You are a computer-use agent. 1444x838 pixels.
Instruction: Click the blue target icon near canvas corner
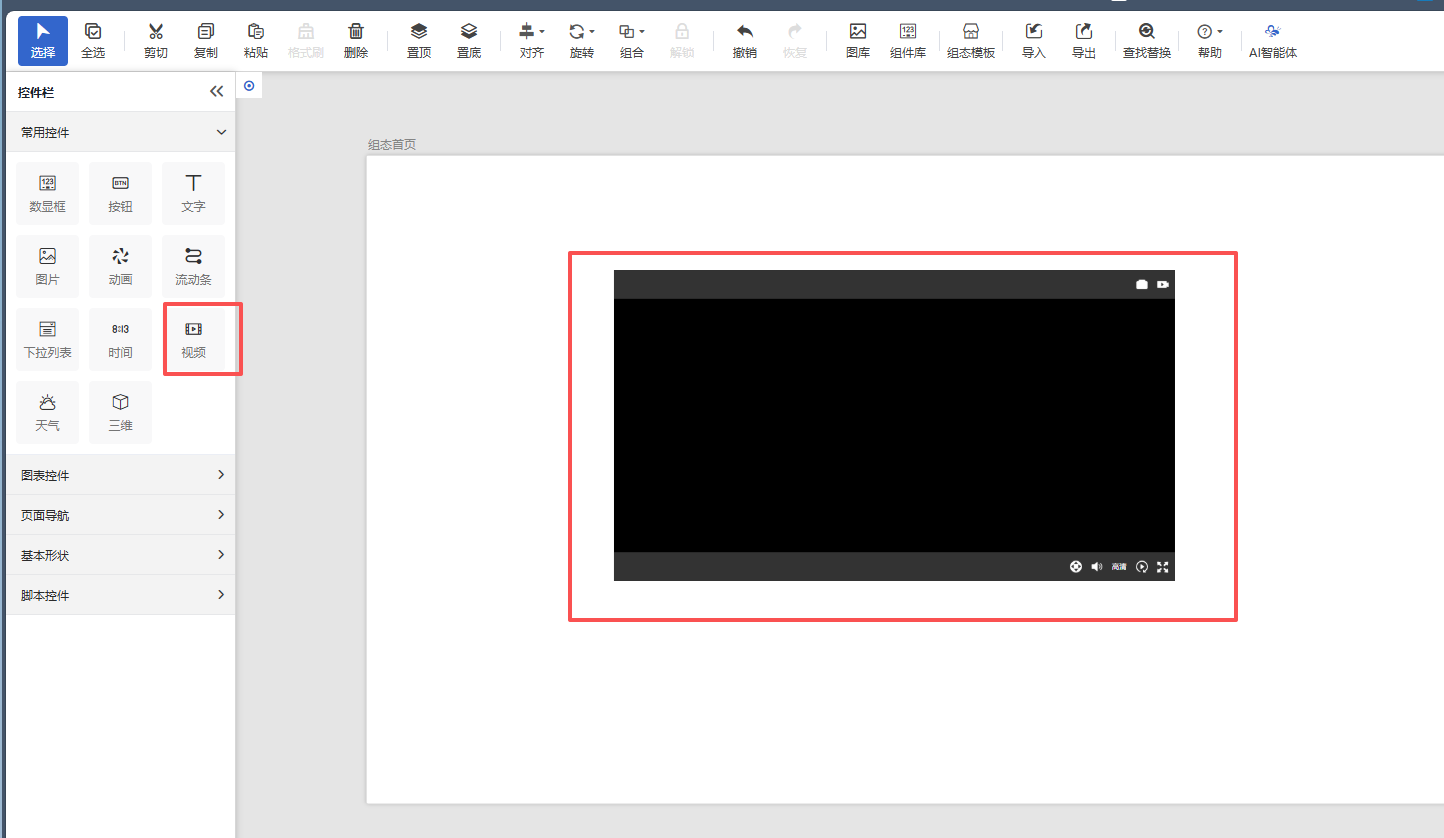tap(249, 86)
